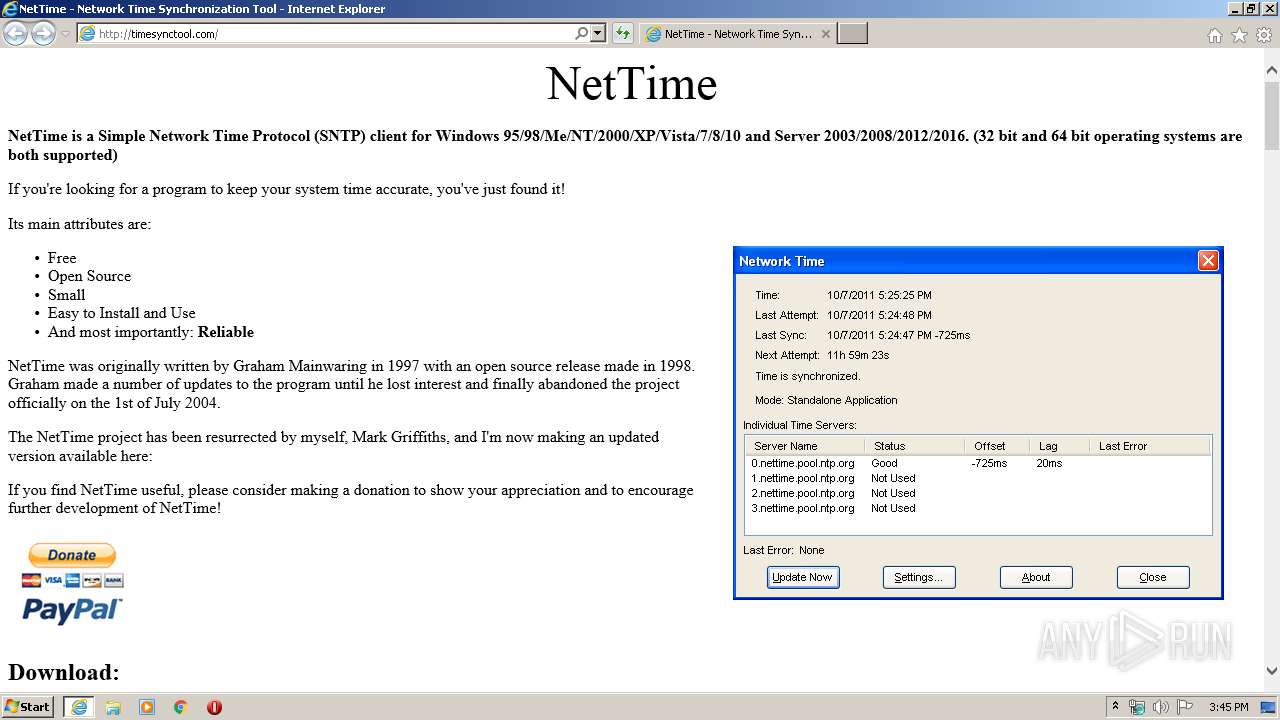Expand the address bar autocomplete dropdown
The image size is (1280, 720).
tap(598, 34)
